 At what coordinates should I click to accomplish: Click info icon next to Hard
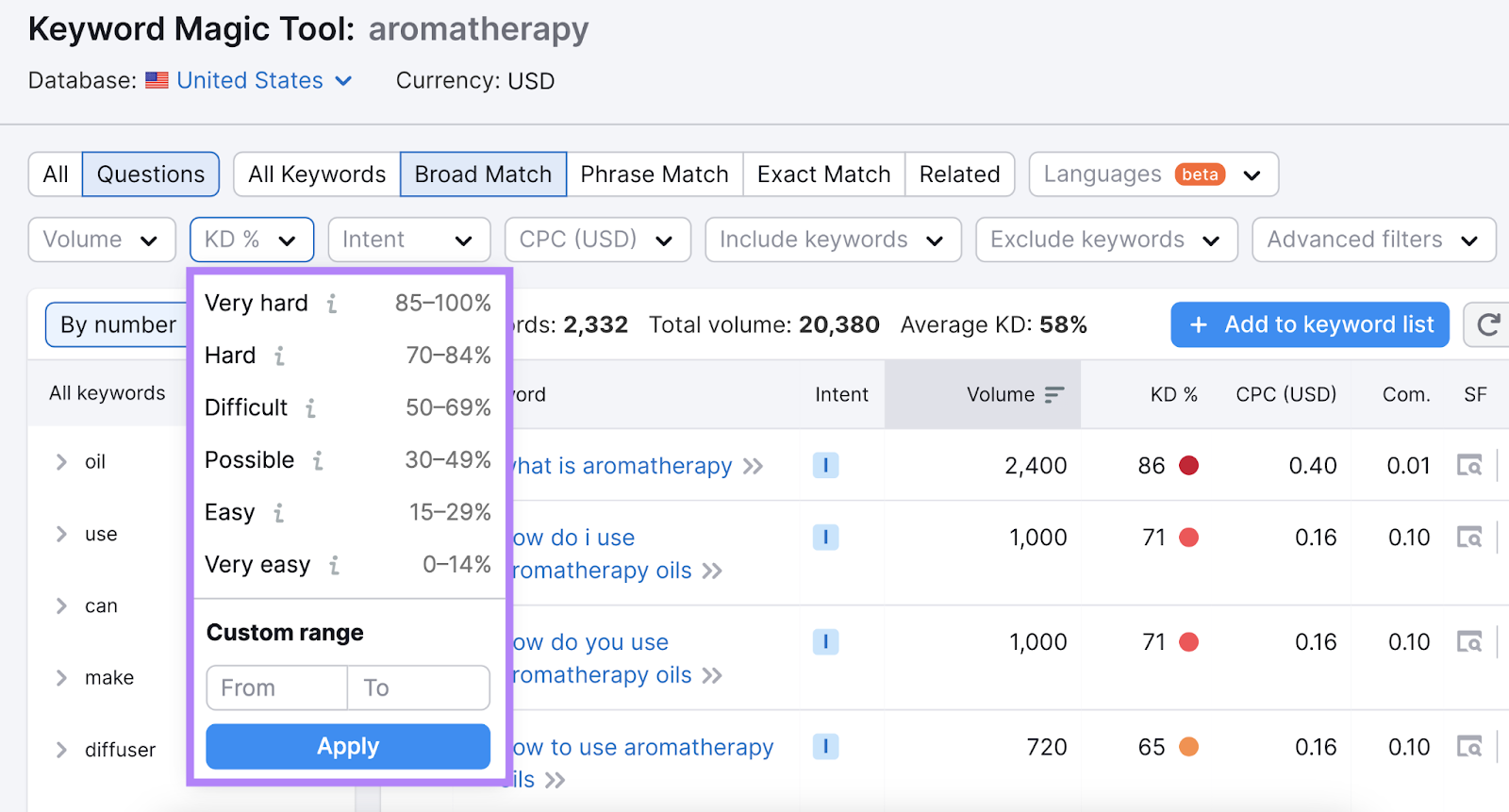click(279, 356)
